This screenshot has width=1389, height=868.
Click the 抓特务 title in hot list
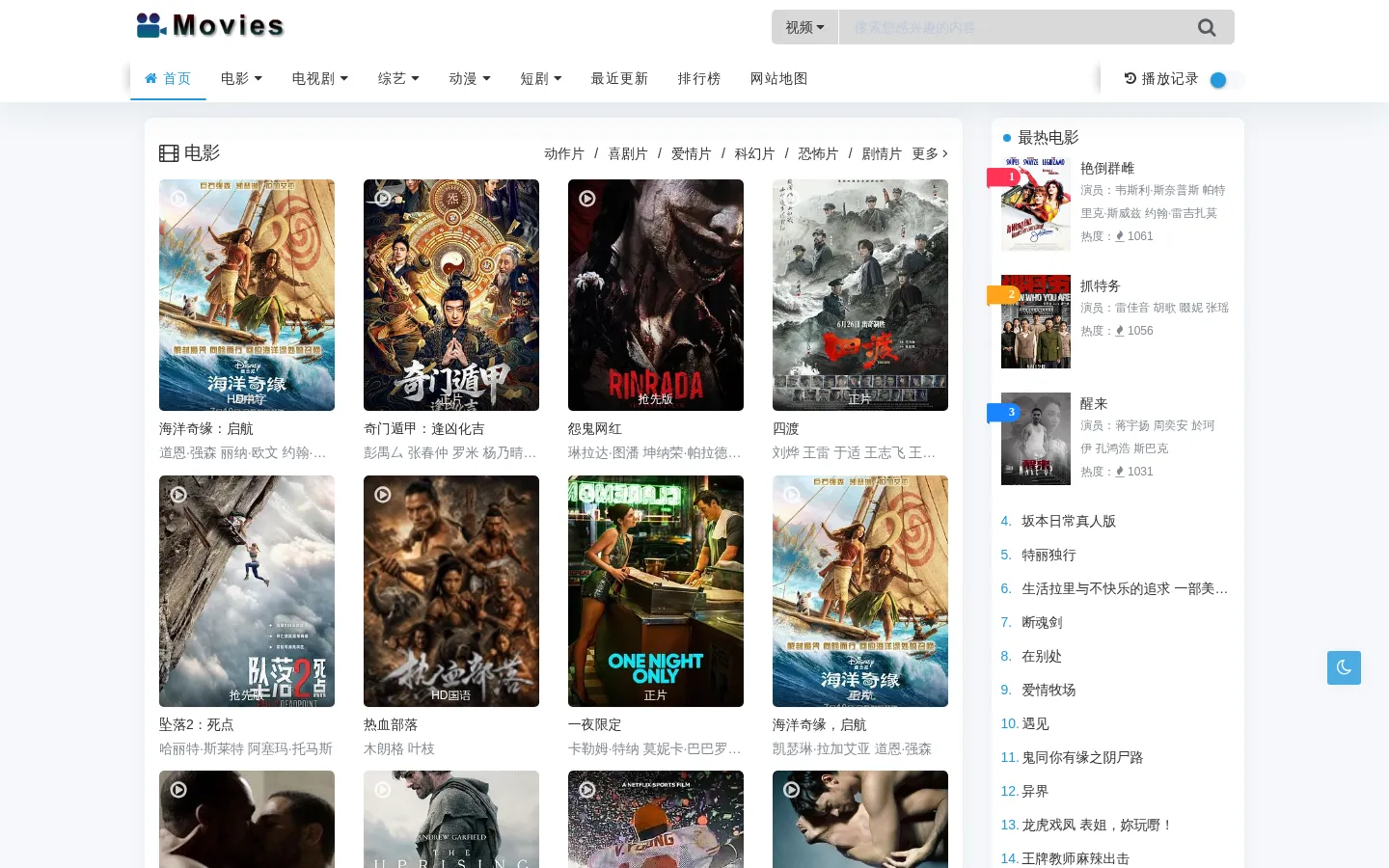[1101, 285]
